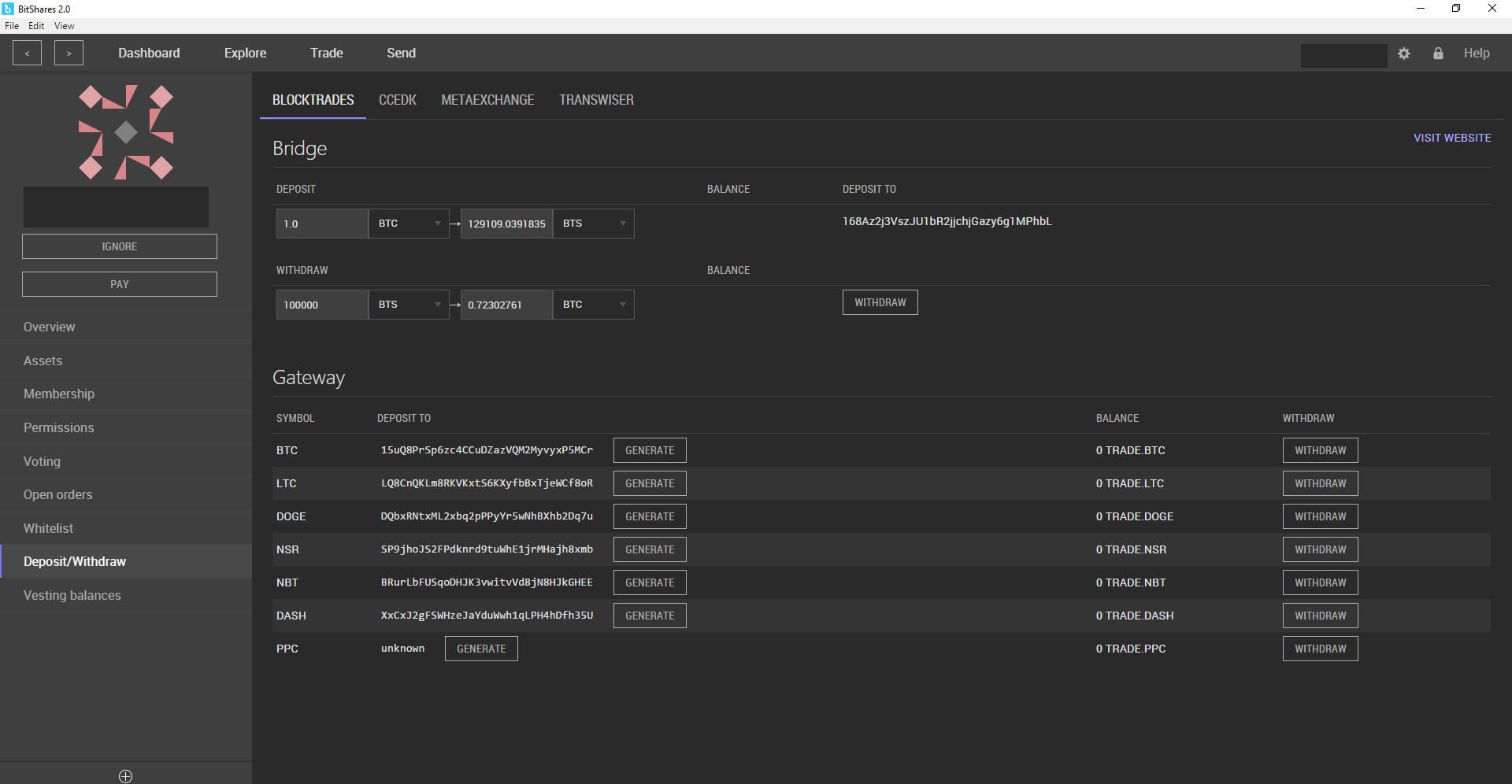1512x784 pixels.
Task: Click the forward navigation arrow
Action: (69, 53)
